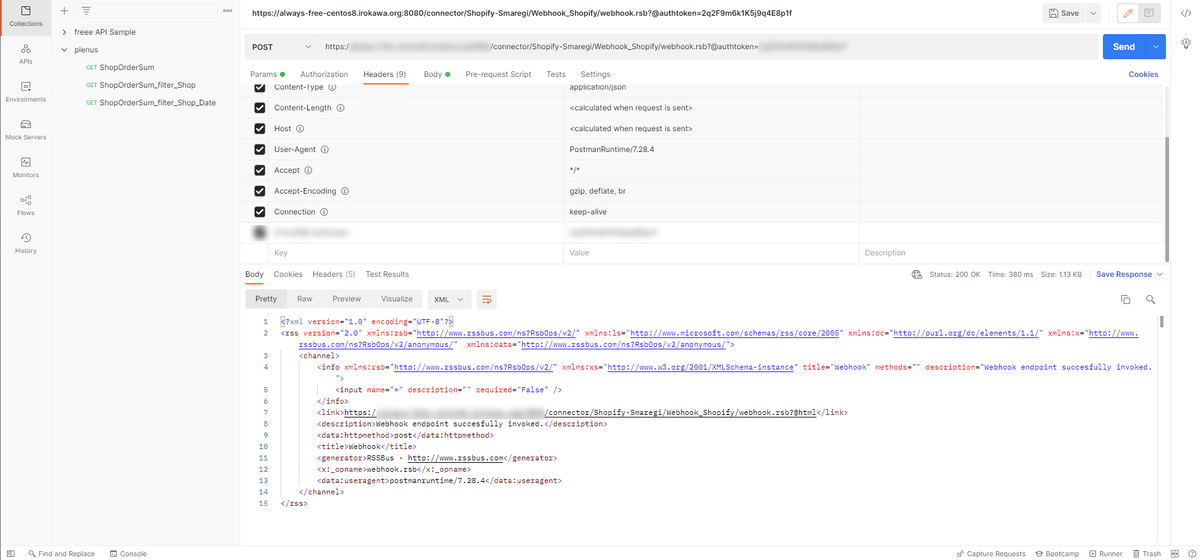The height and width of the screenshot is (560, 1200).
Task: Switch response view to Raw
Action: coord(304,299)
